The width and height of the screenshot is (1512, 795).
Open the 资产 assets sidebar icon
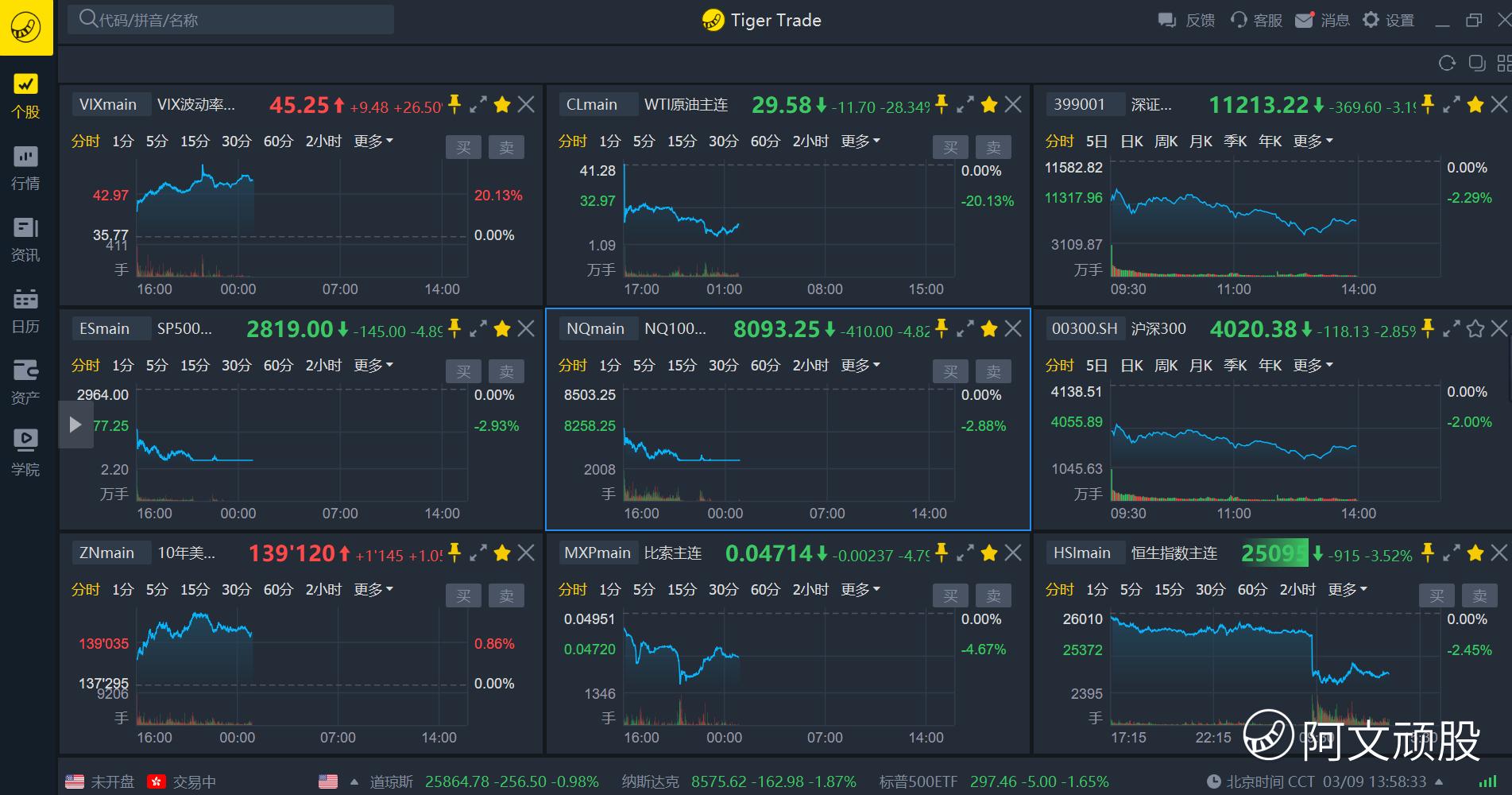pyautogui.click(x=25, y=382)
